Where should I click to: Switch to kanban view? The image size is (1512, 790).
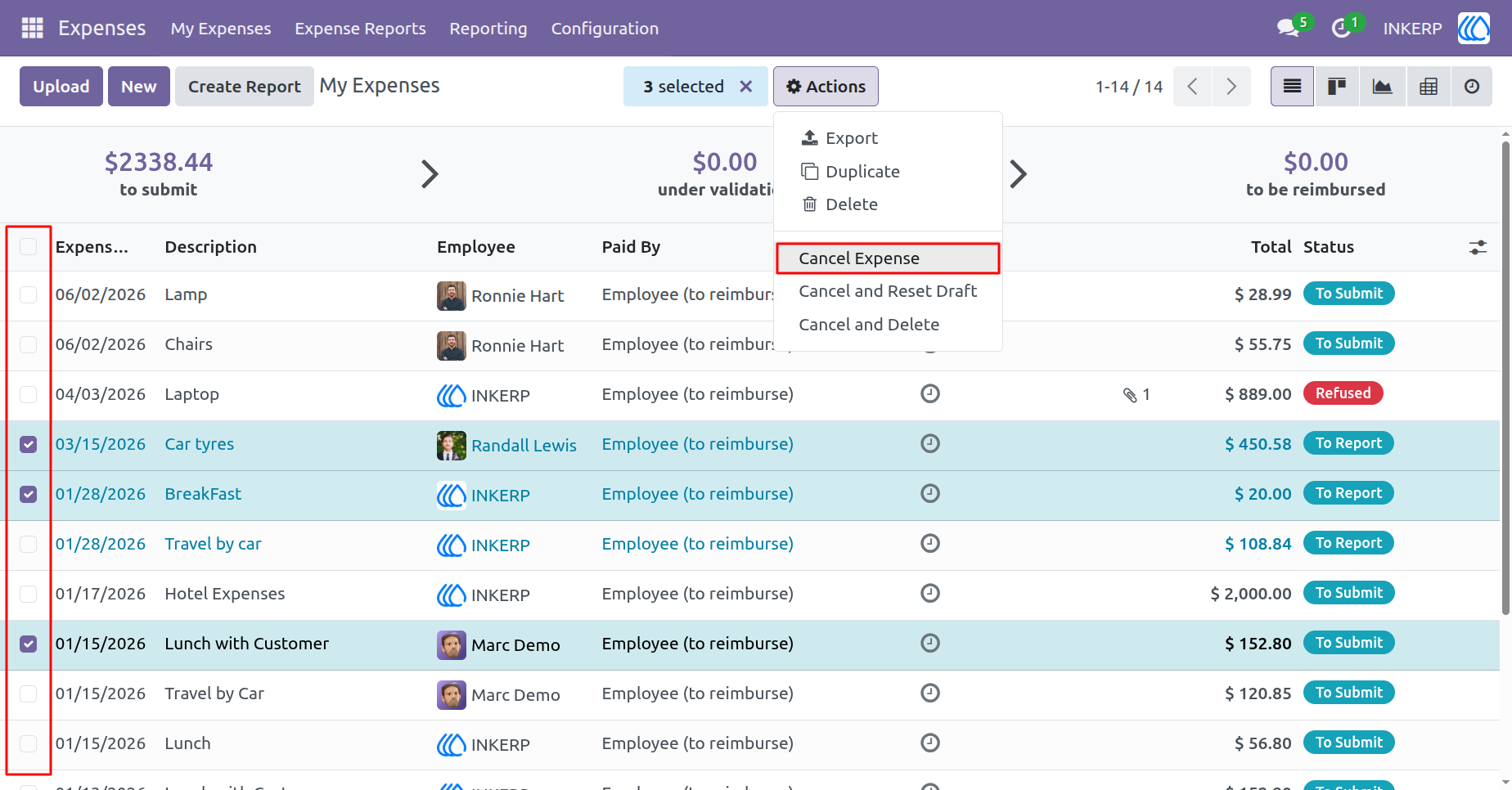(1337, 87)
